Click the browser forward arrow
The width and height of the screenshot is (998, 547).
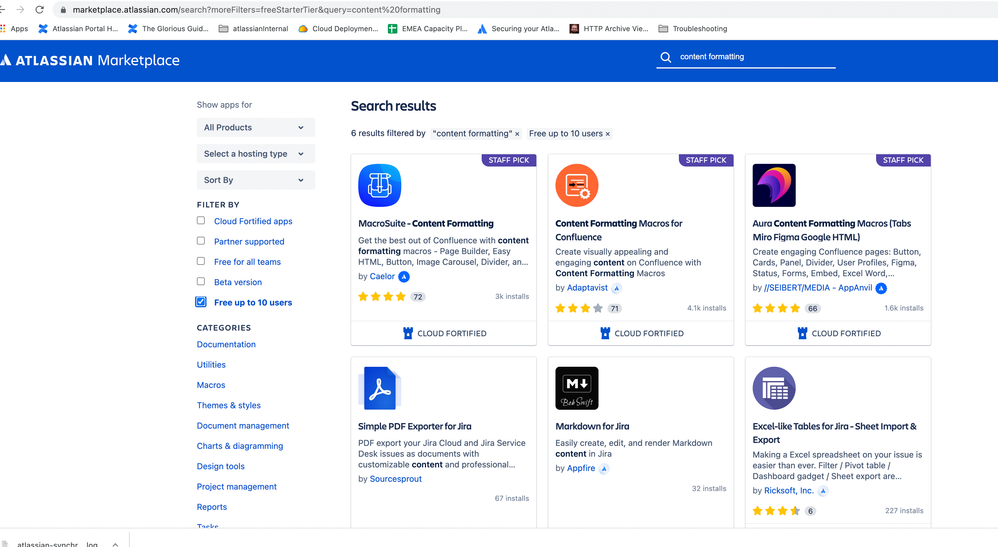tap(20, 10)
